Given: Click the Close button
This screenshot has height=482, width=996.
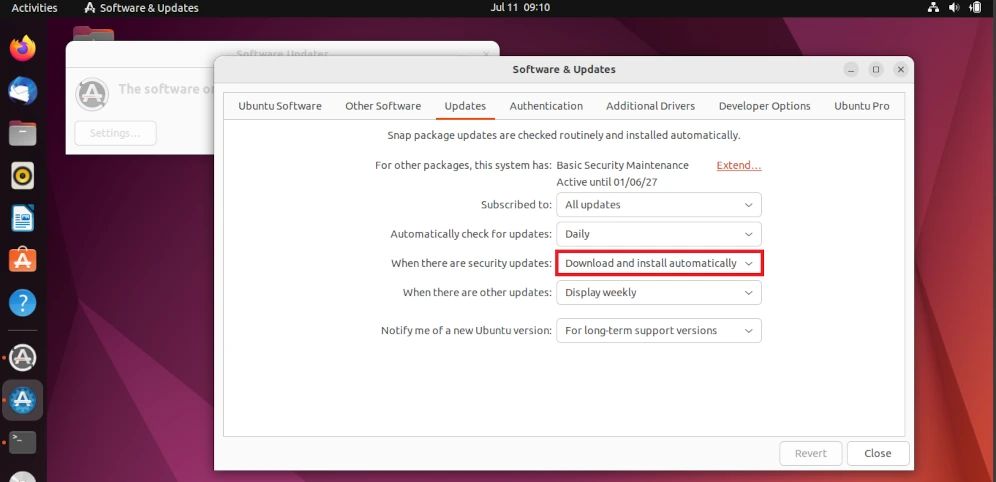Looking at the screenshot, I should pyautogui.click(x=878, y=453).
